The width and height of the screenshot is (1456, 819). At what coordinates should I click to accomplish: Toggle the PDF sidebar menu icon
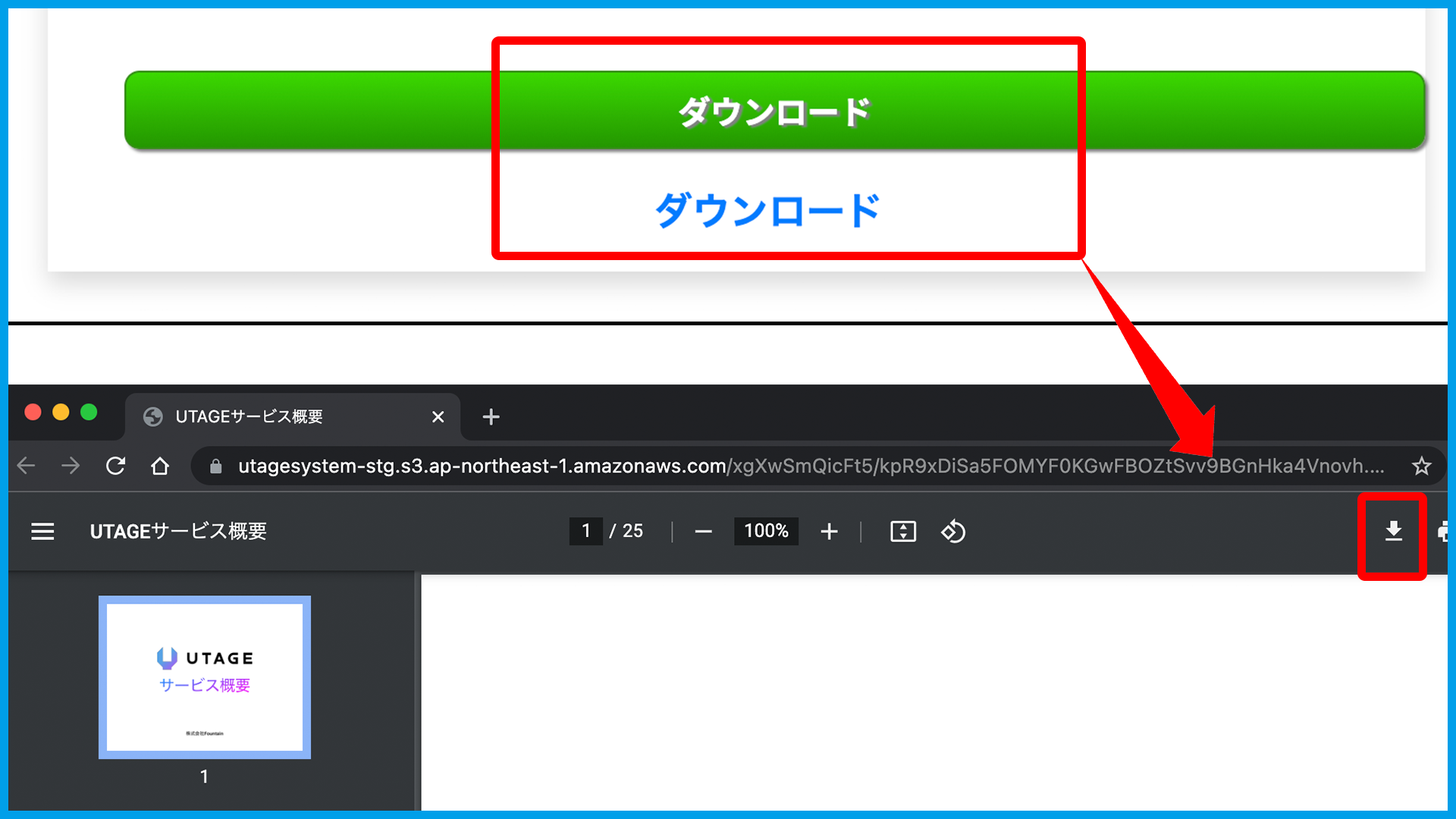(x=42, y=532)
